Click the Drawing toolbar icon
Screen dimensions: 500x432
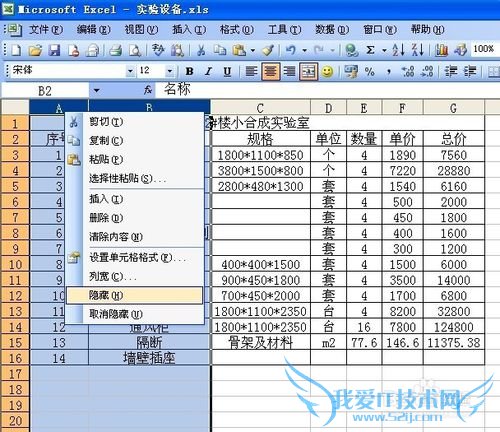pos(460,50)
